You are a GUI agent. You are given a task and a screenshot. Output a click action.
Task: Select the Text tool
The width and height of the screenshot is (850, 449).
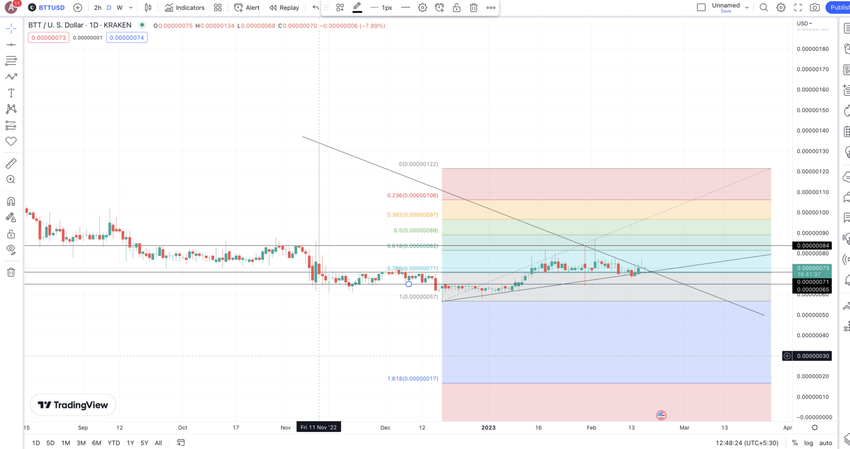(11, 93)
